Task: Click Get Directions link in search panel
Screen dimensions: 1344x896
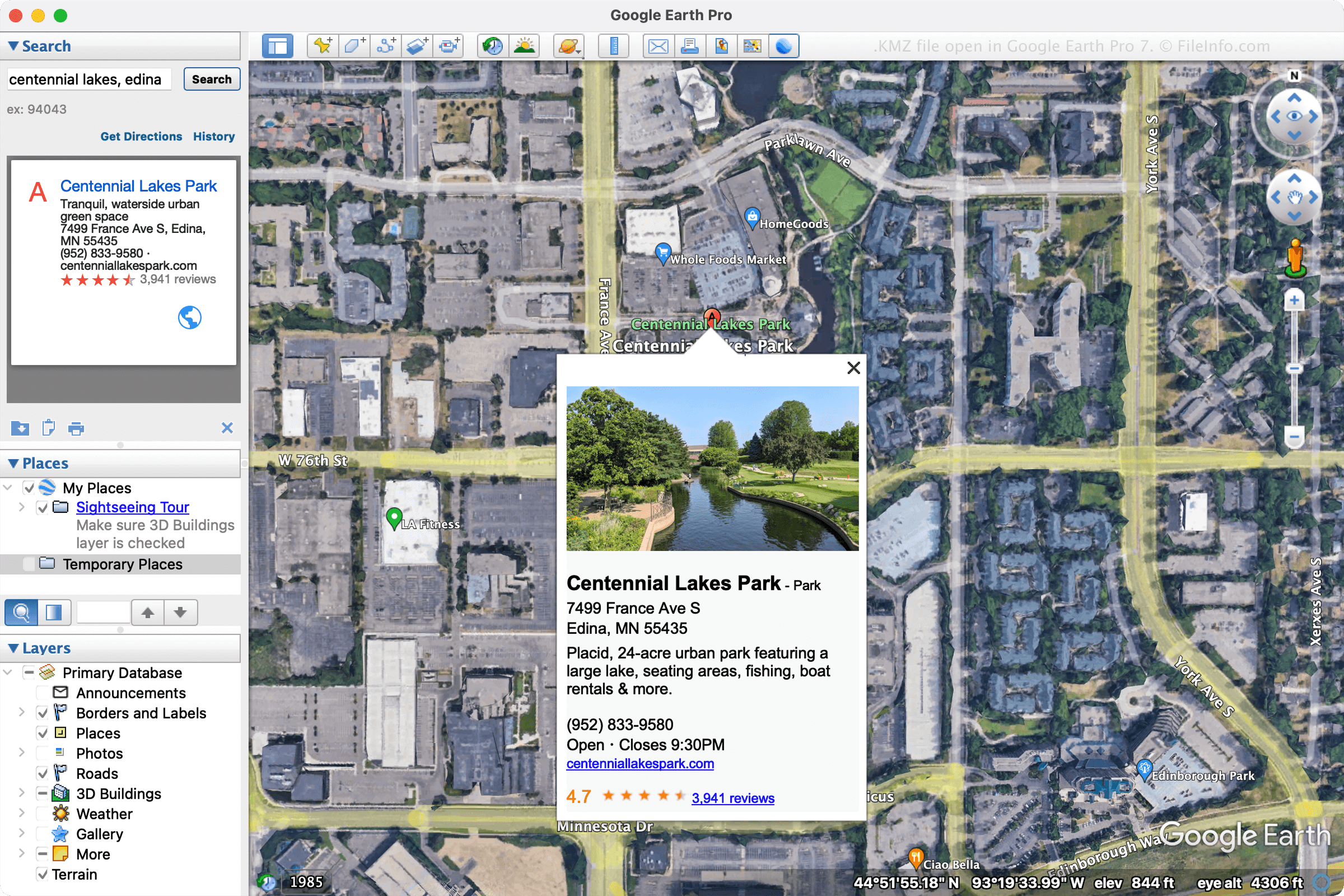Action: [x=140, y=136]
